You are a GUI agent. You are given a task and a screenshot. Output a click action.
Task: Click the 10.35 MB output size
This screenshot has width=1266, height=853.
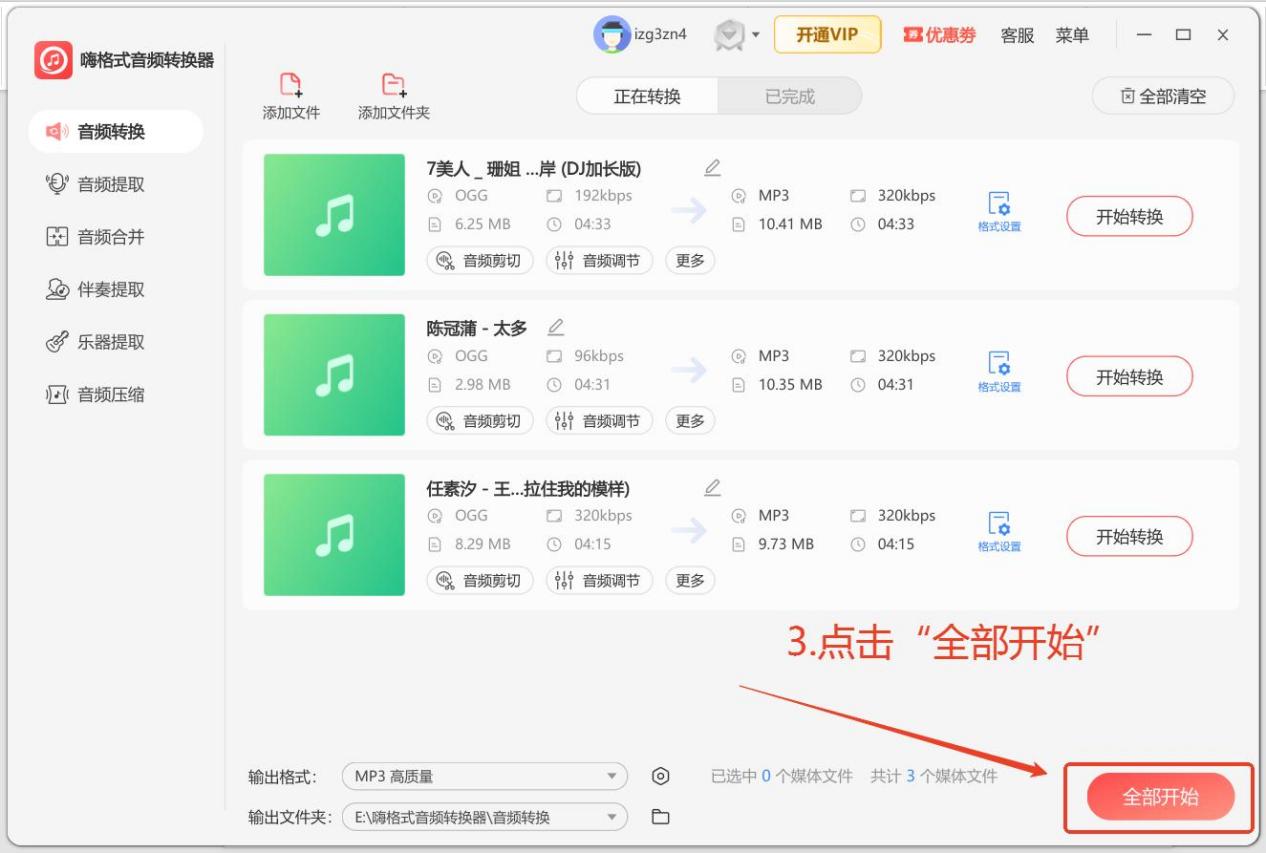[790, 384]
